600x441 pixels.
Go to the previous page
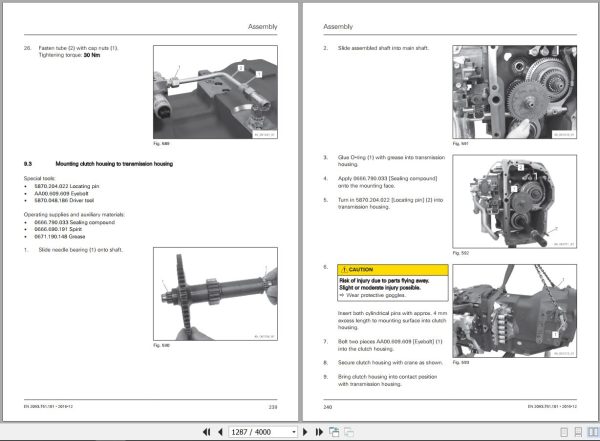(x=220, y=432)
